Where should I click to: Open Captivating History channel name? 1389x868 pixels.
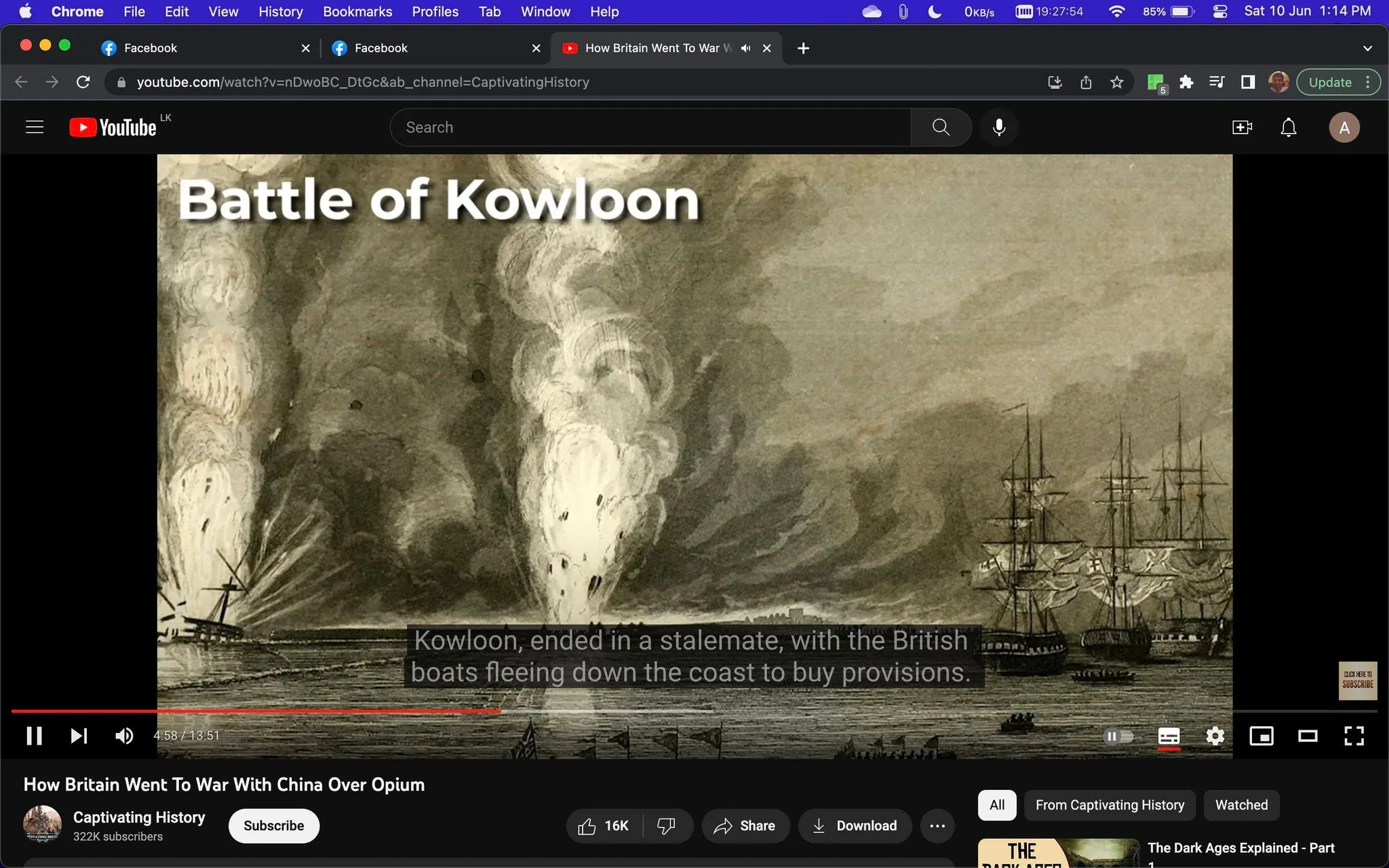pyautogui.click(x=139, y=817)
